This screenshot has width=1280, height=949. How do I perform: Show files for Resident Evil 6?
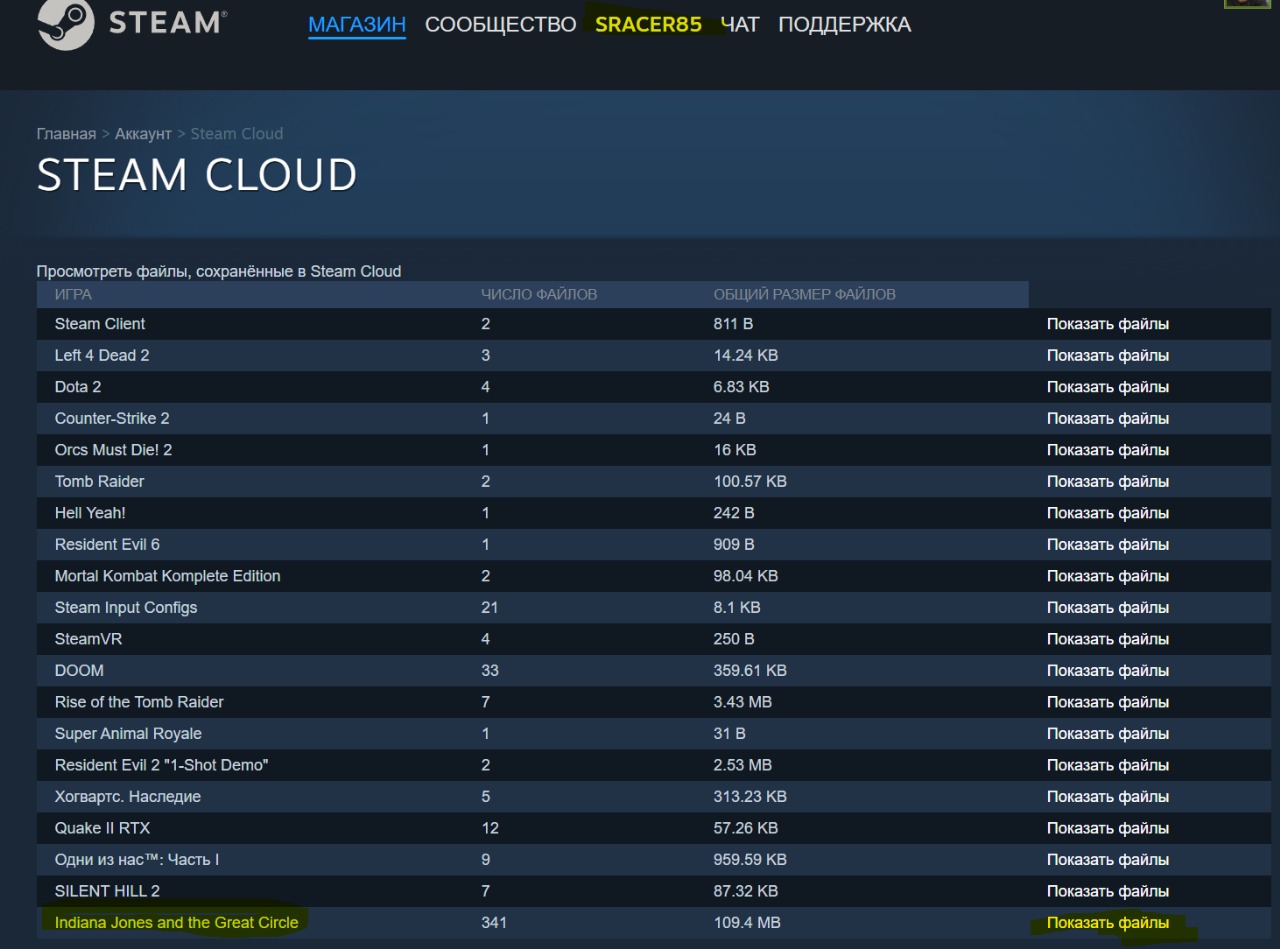click(x=1108, y=545)
